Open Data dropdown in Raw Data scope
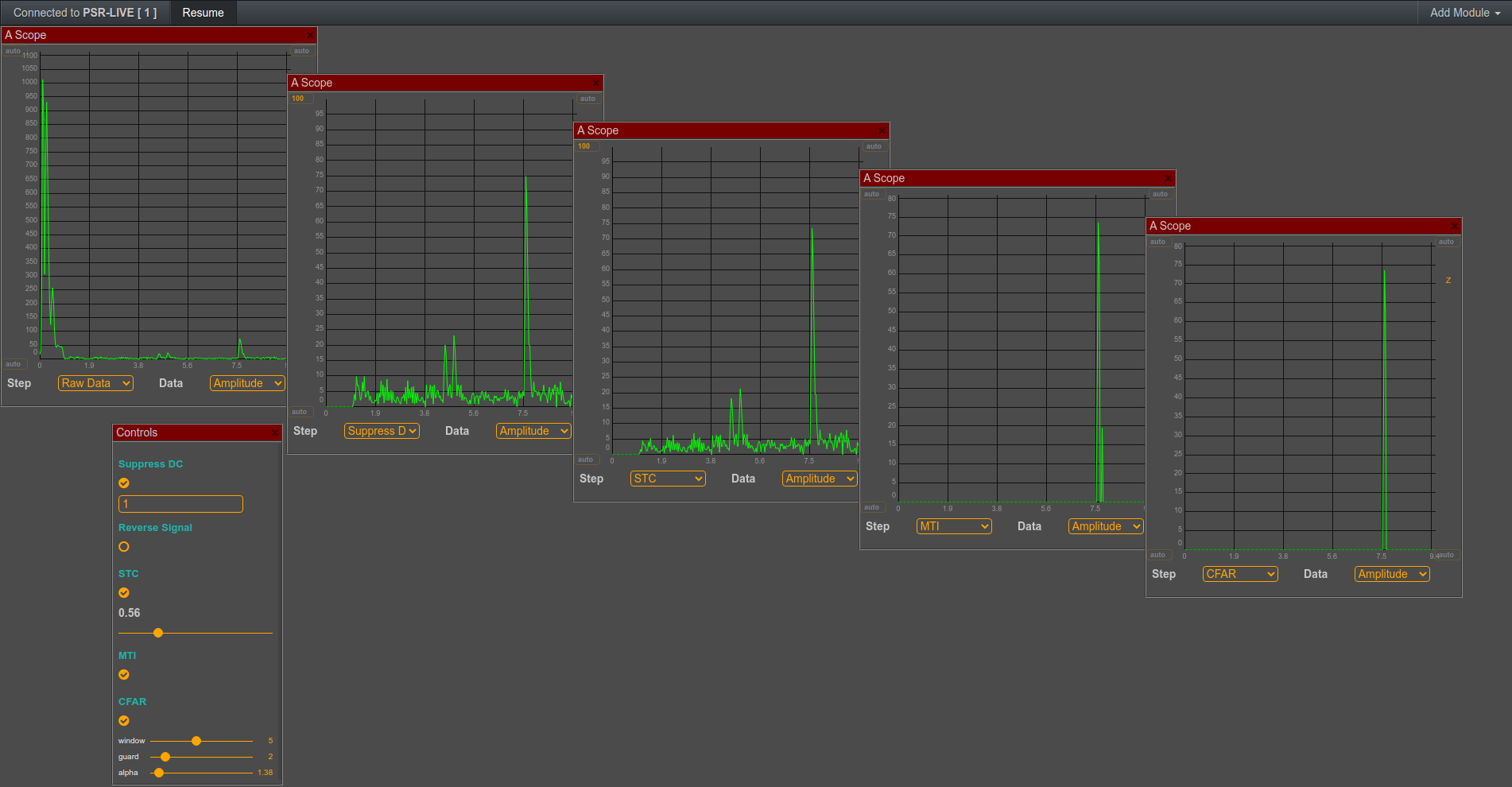 pyautogui.click(x=247, y=383)
